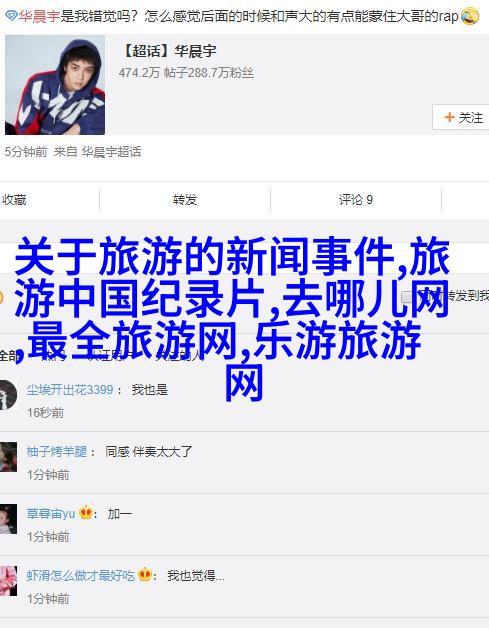Follow the super topic with 关注

(461, 117)
